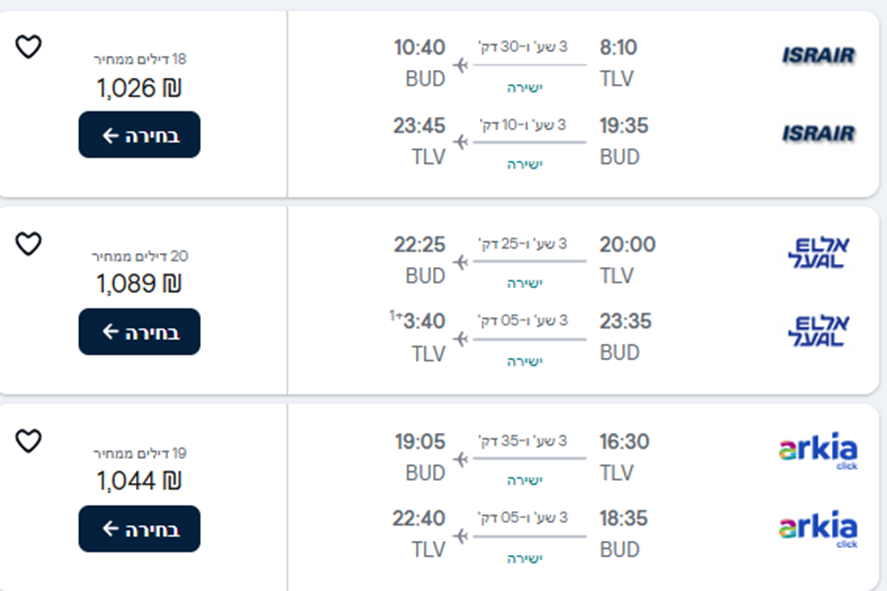Viewport: 887px width, 591px height.
Task: Click plane icon on El Al 23:35 flight
Action: 461,340
